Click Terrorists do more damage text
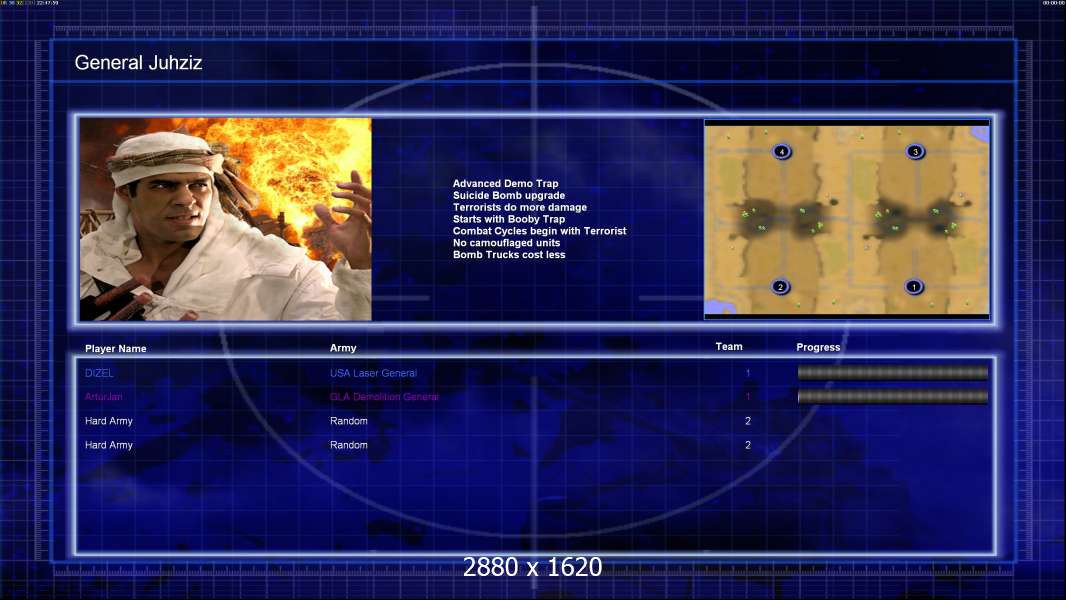Viewport: 1066px width, 600px height. tap(519, 207)
